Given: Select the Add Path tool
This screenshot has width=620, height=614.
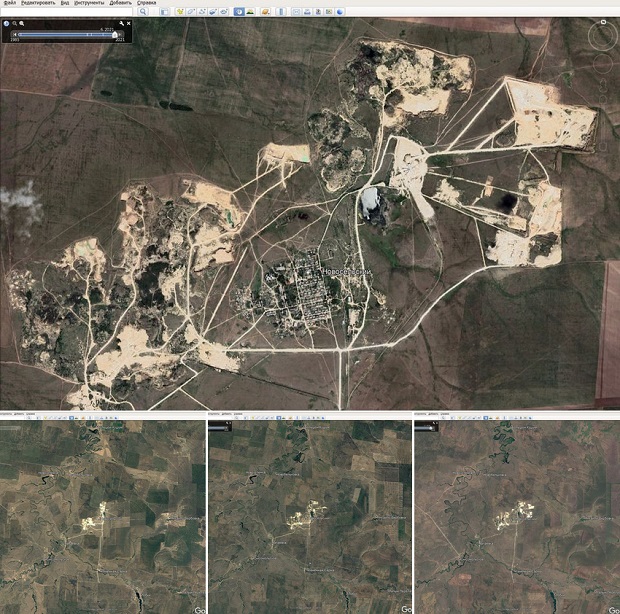Looking at the screenshot, I should point(202,12).
